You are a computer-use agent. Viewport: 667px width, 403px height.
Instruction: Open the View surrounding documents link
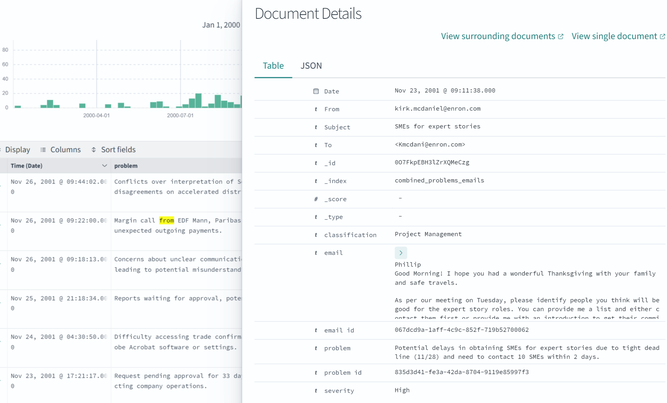tap(502, 36)
